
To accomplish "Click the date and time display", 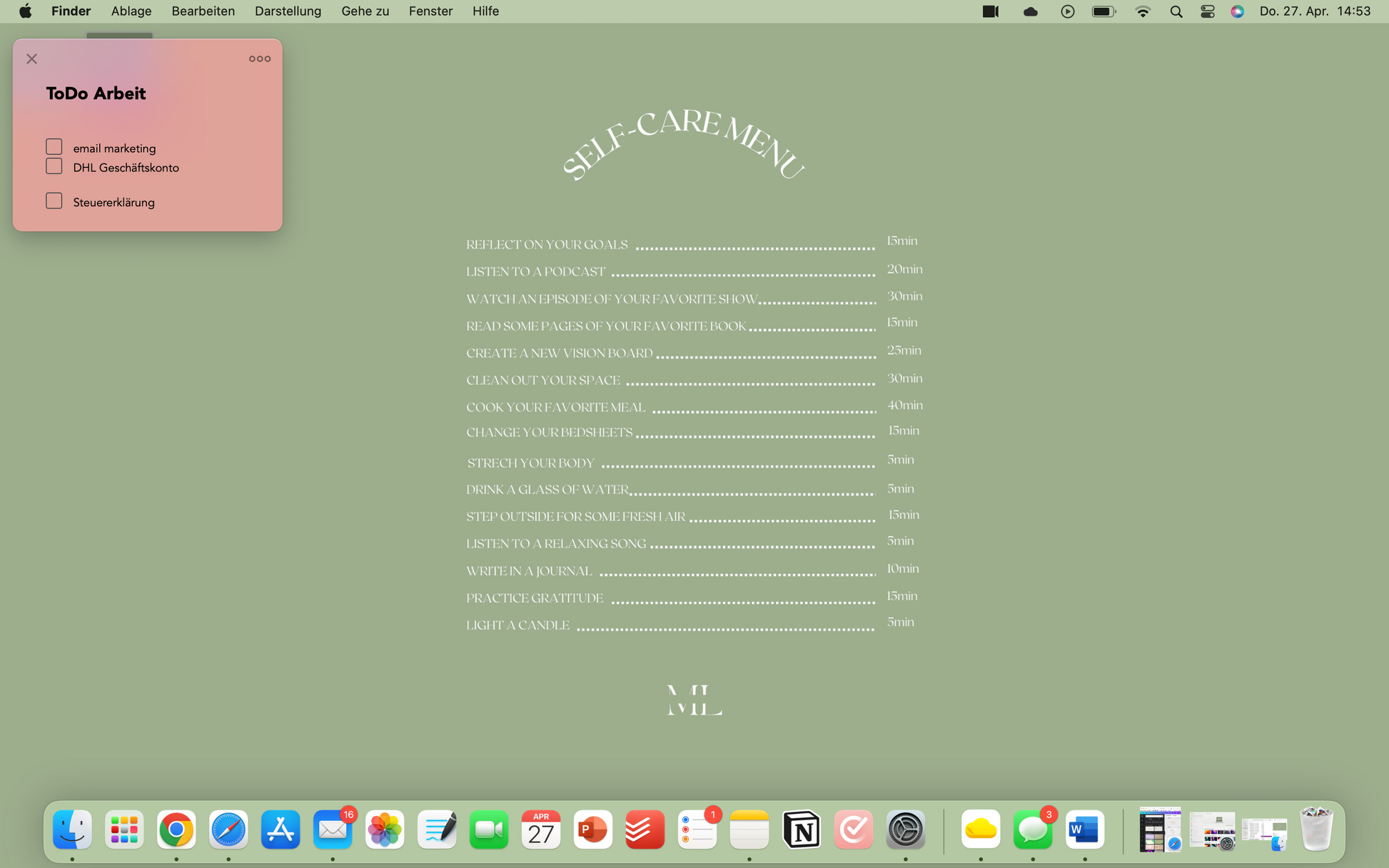I will click(x=1315, y=11).
